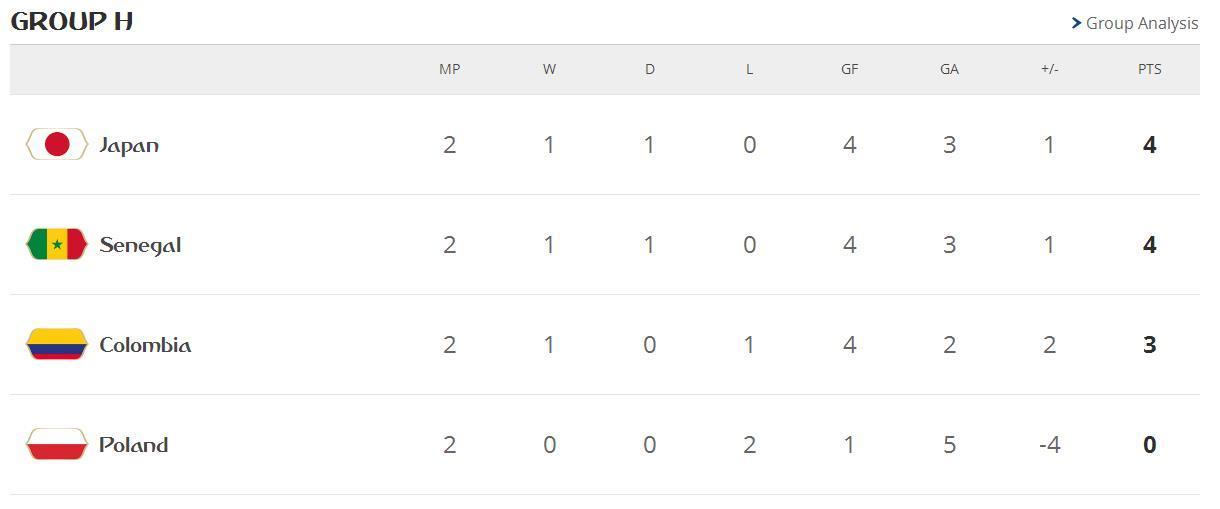This screenshot has width=1220, height=509.
Task: Click the GF column header
Action: click(x=849, y=69)
